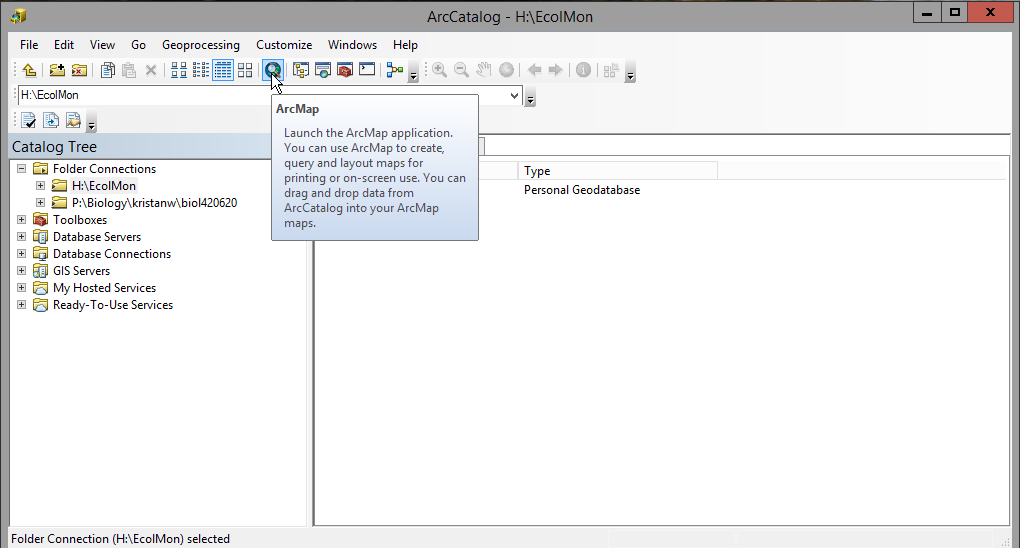Click the Delete X toolbar icon
Screen dimensions: 1020x548
click(x=151, y=70)
